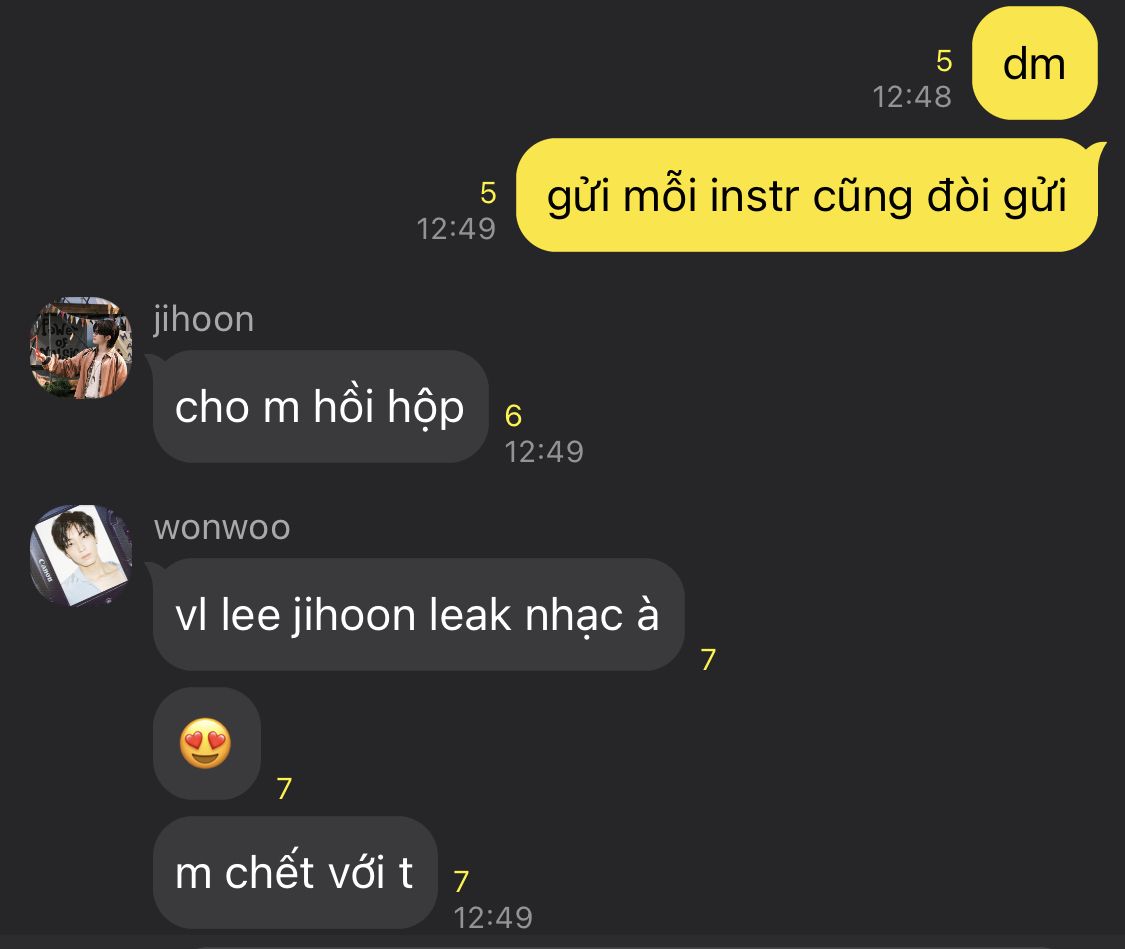Select the yellow "dm" message bubble

(1035, 64)
